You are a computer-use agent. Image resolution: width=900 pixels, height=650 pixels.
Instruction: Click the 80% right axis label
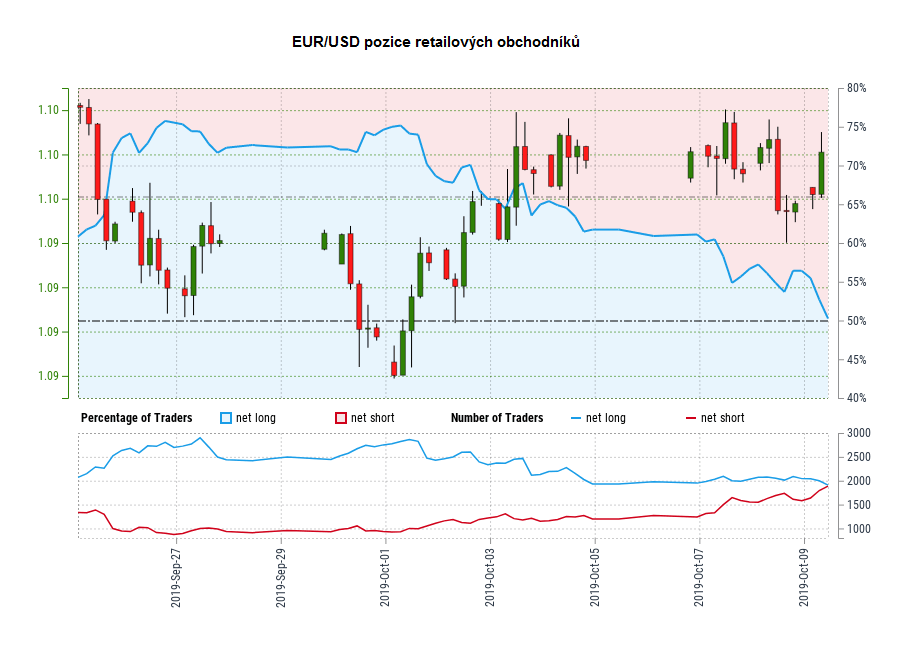[856, 88]
